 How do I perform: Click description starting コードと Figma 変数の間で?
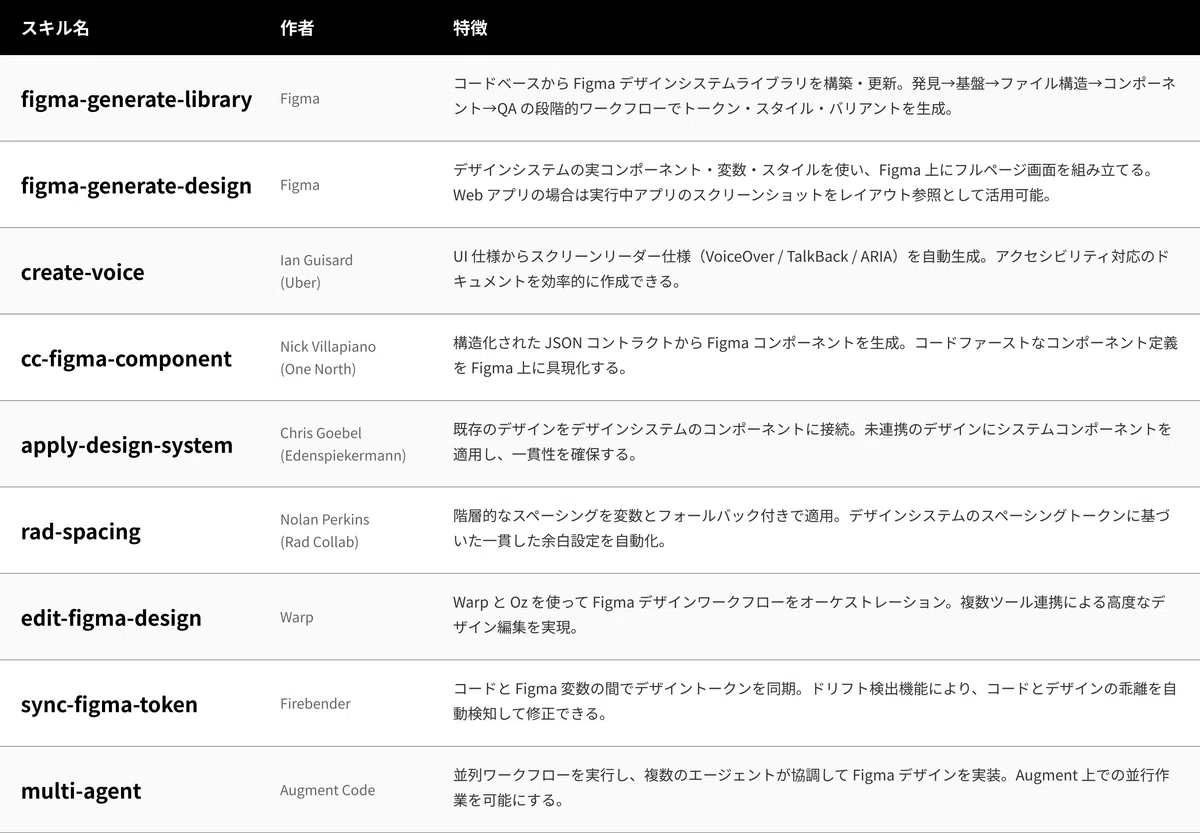point(815,701)
